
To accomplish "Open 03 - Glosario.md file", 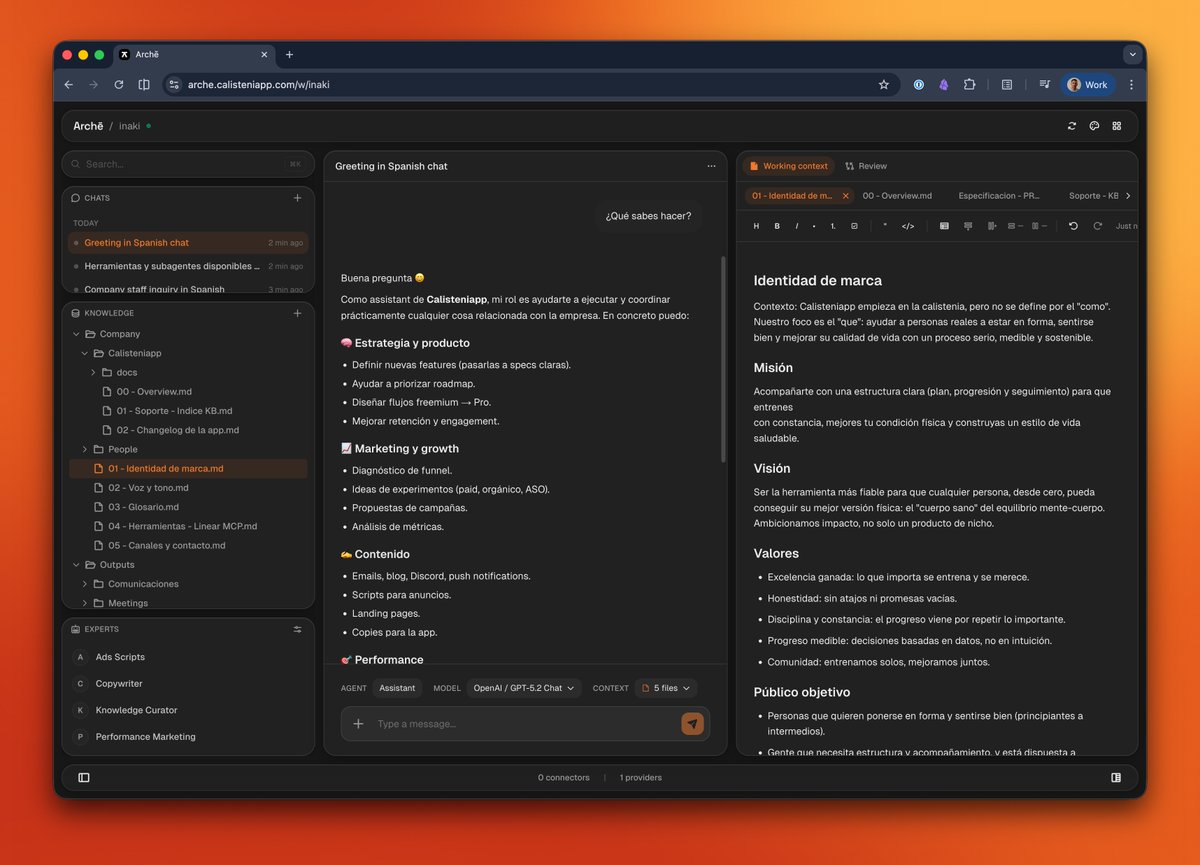I will point(143,507).
